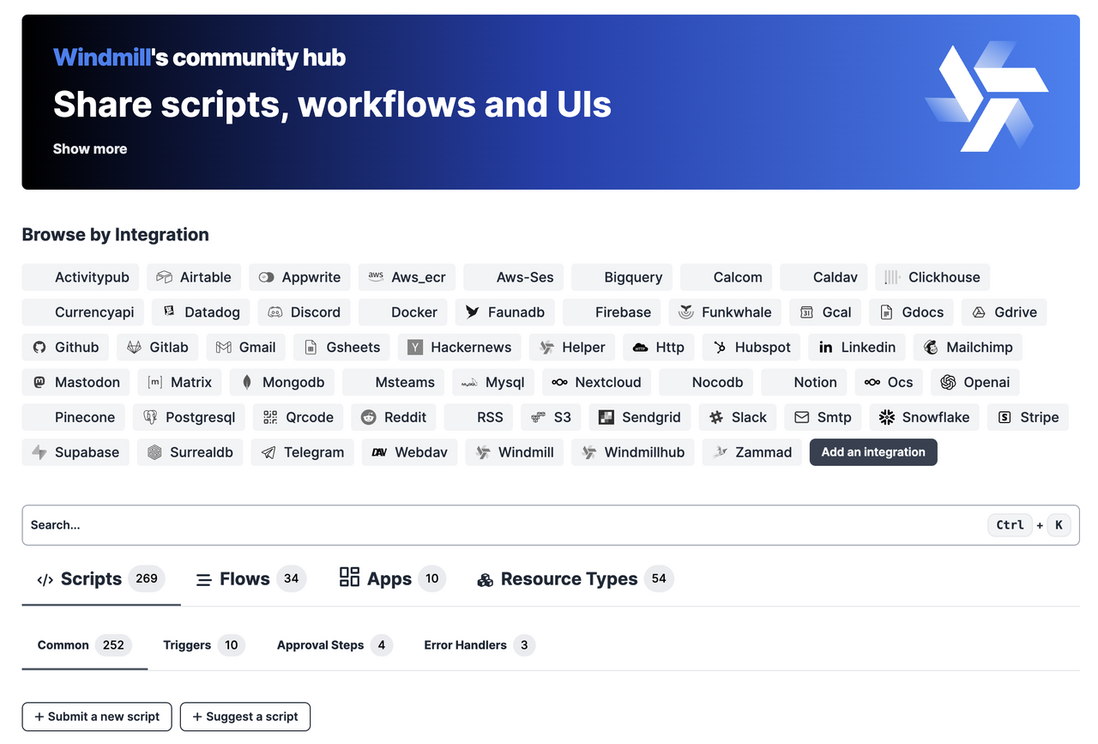Click Add an integration button

(873, 453)
